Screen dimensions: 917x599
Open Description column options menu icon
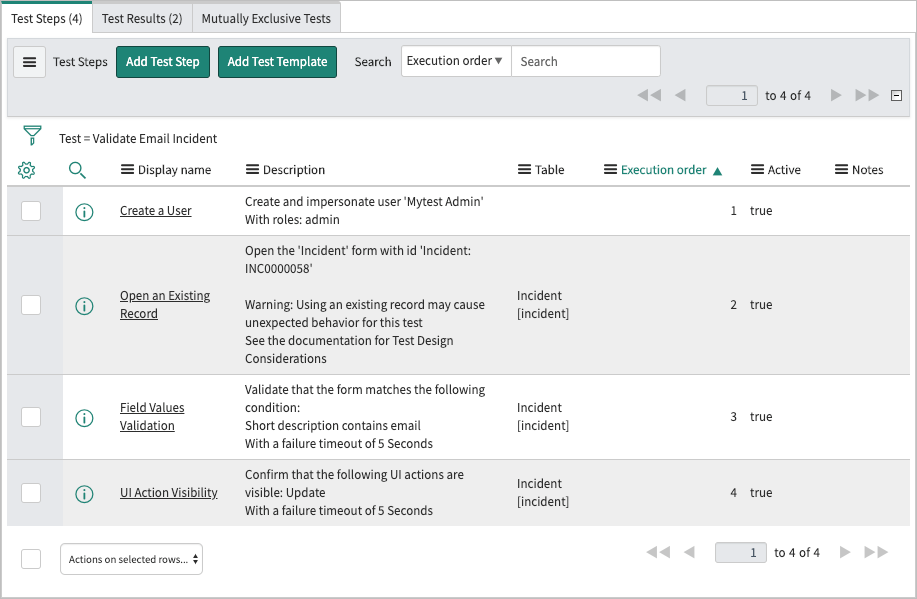tap(252, 170)
